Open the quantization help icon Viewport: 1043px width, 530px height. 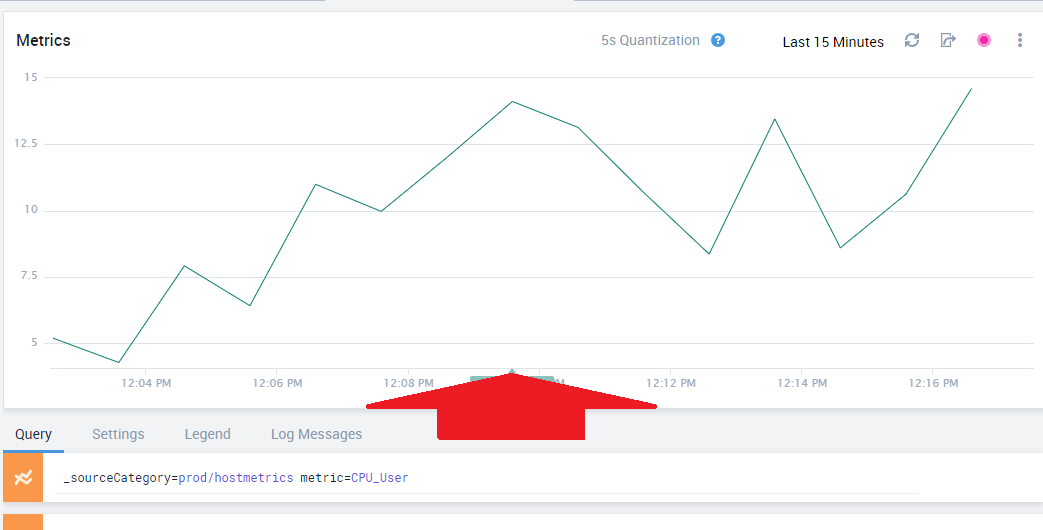(x=718, y=41)
